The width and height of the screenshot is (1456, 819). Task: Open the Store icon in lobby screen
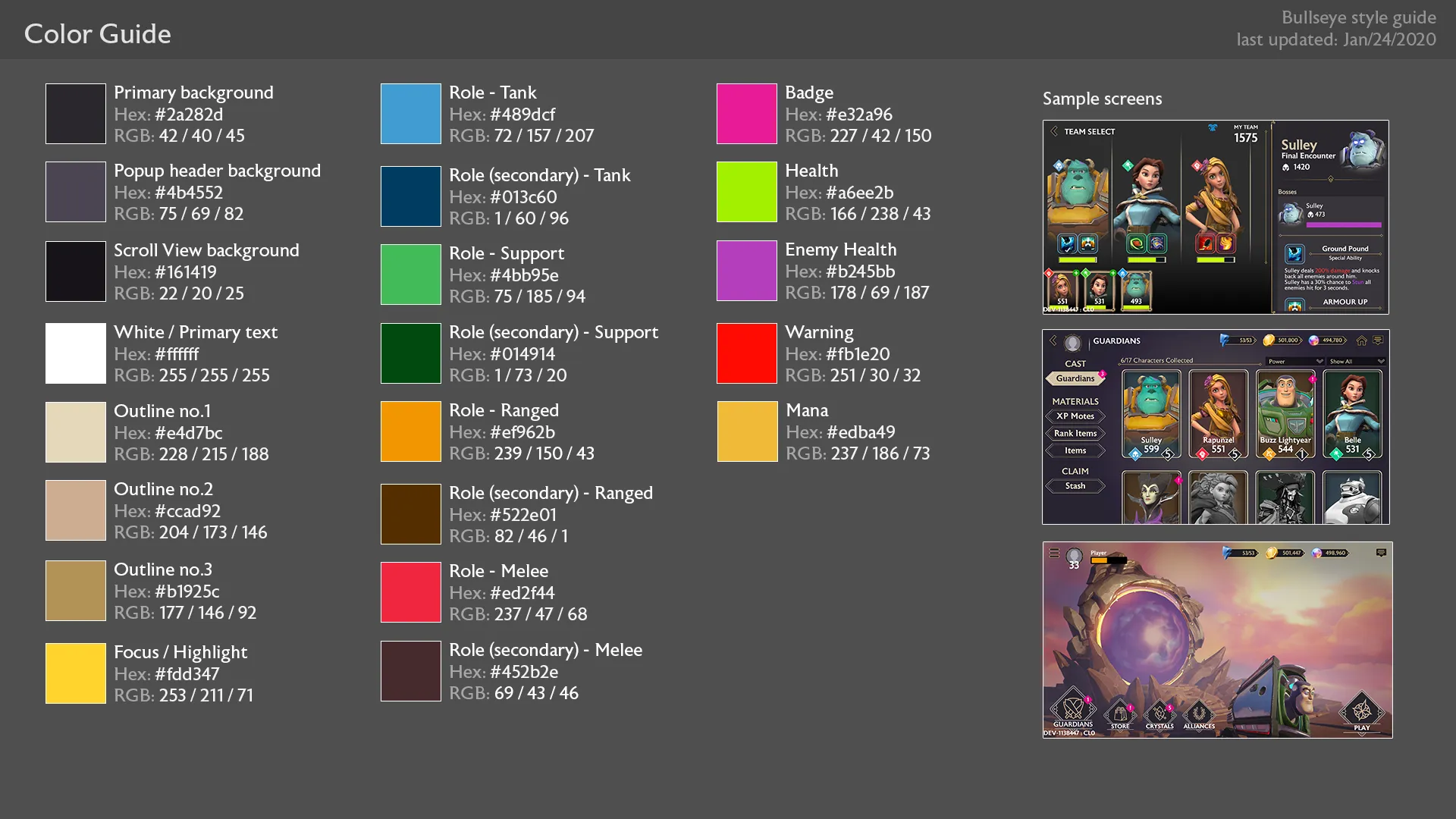point(1120,714)
